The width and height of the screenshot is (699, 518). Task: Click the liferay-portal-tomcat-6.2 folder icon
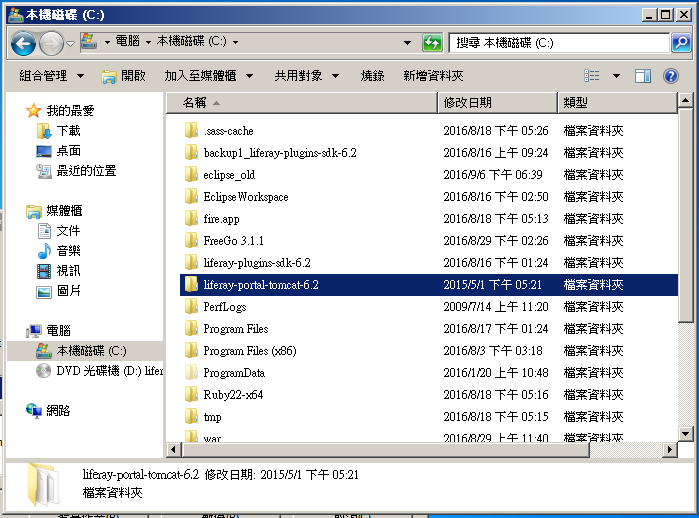191,284
